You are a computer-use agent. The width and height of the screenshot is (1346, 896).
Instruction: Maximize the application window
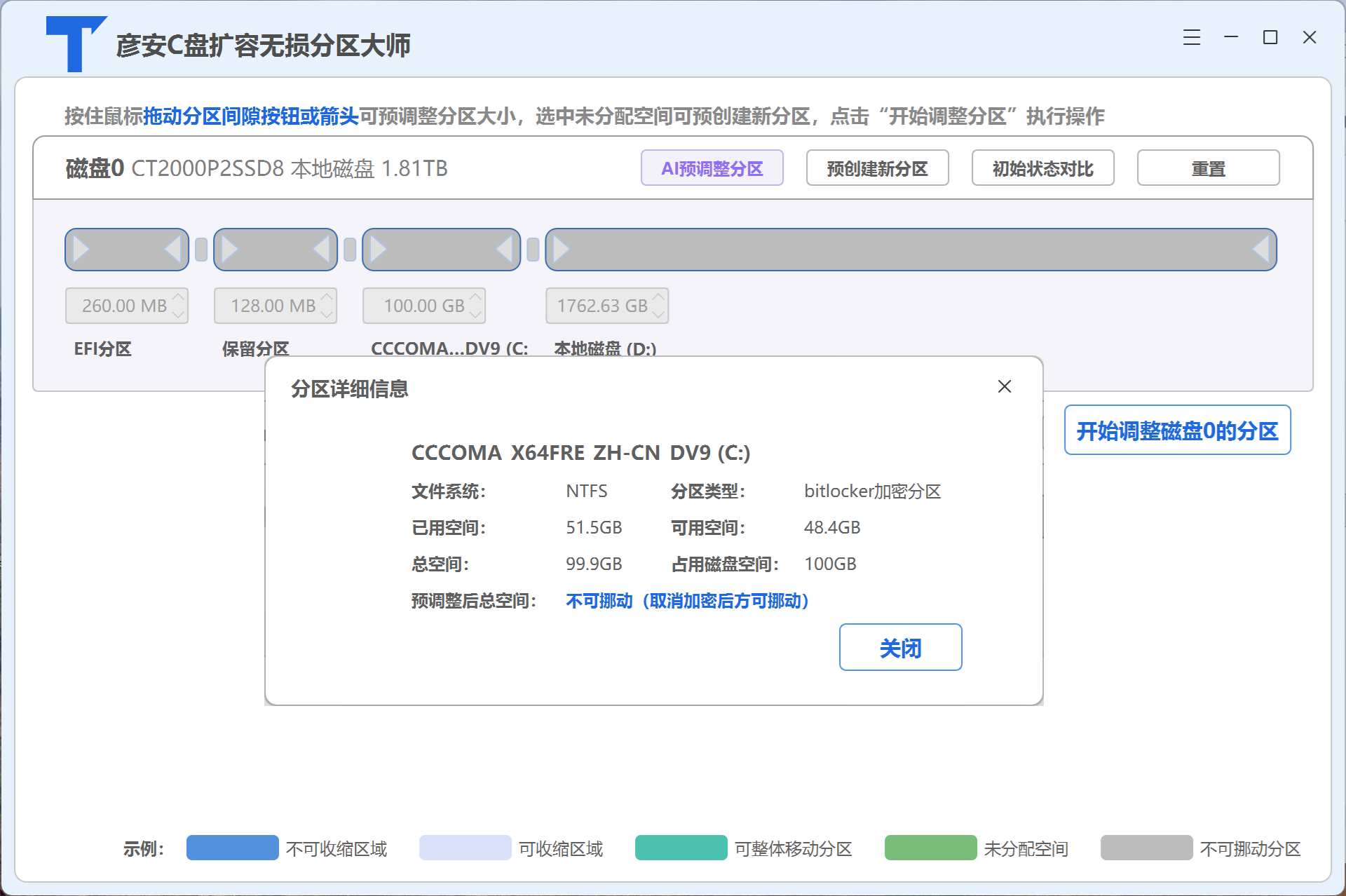coord(1270,38)
